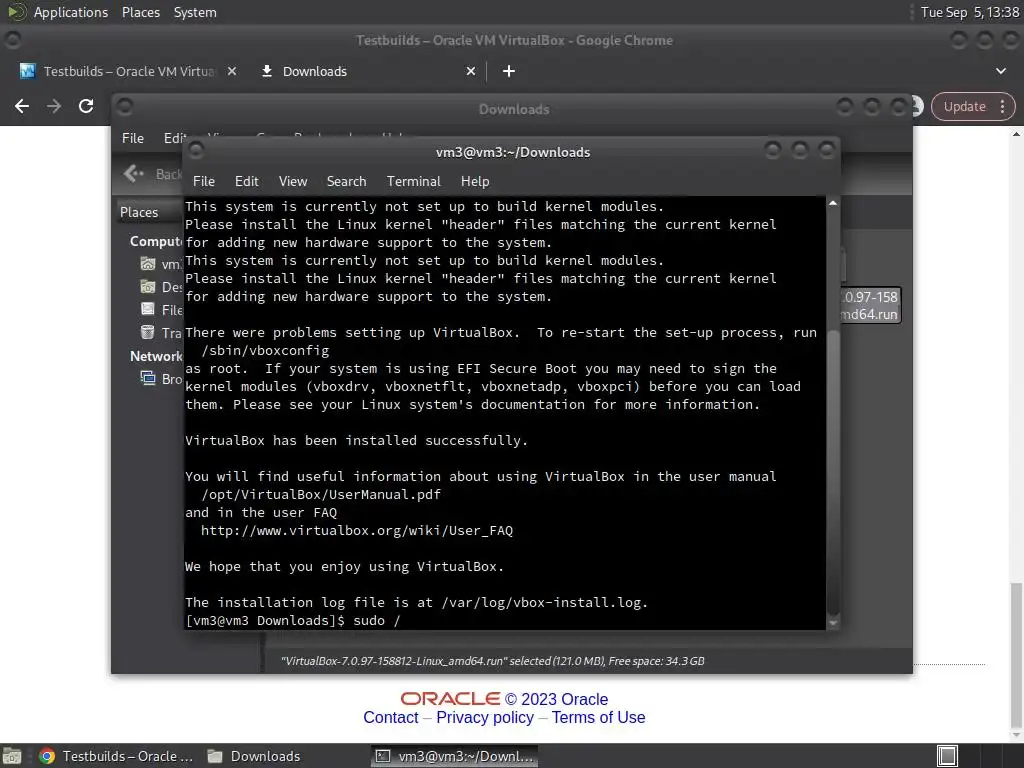
Task: Click the Chrome Update button
Action: click(x=964, y=106)
